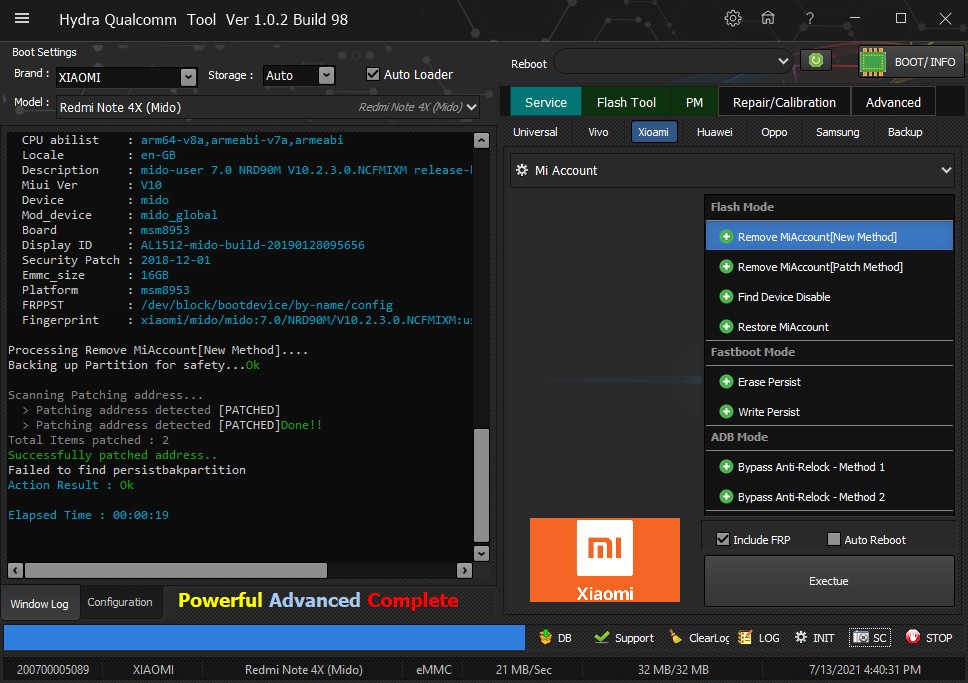Open the LOG icon
The width and height of the screenshot is (968, 683).
pos(745,637)
